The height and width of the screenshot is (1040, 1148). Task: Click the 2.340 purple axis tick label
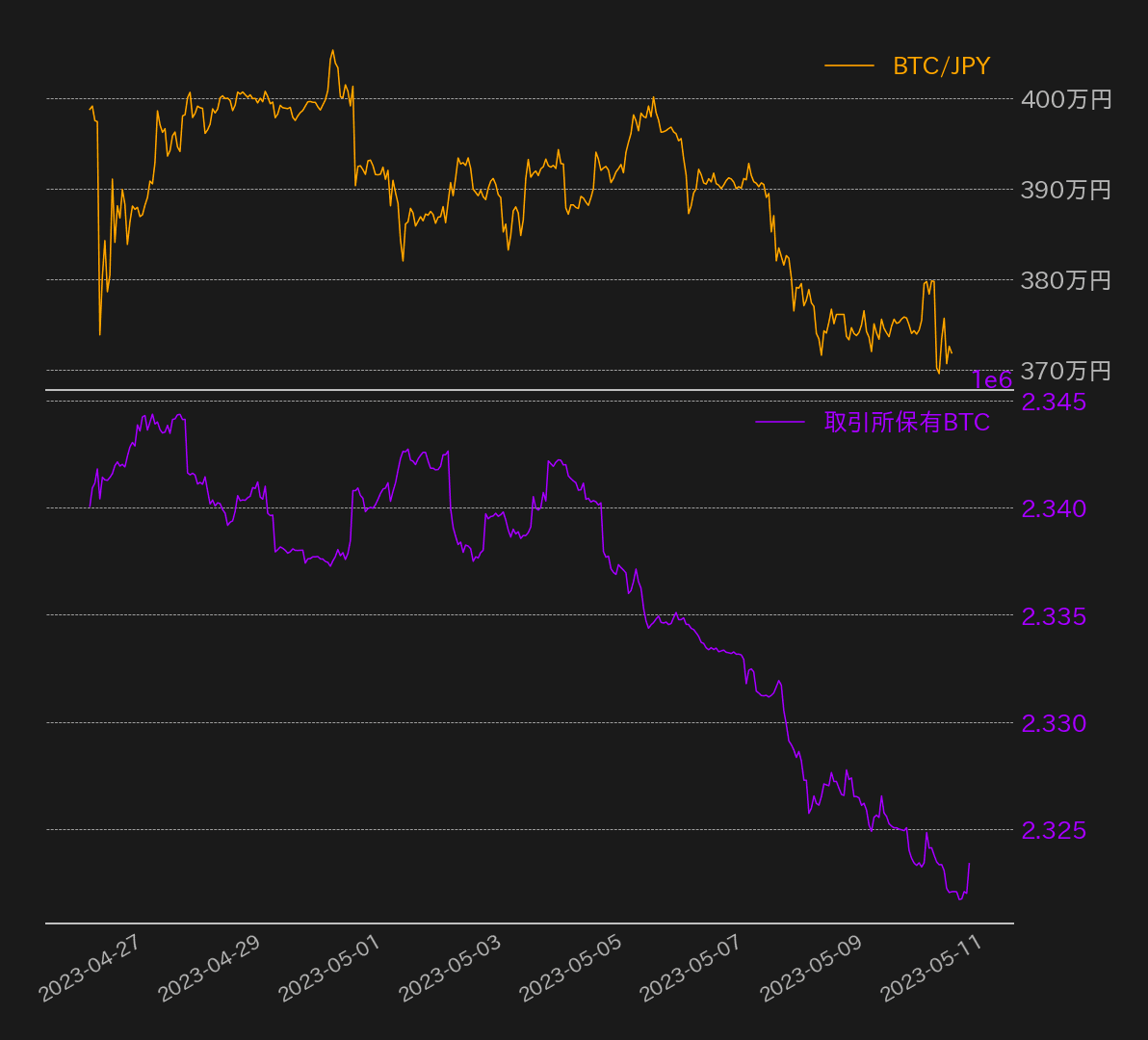coord(1054,508)
